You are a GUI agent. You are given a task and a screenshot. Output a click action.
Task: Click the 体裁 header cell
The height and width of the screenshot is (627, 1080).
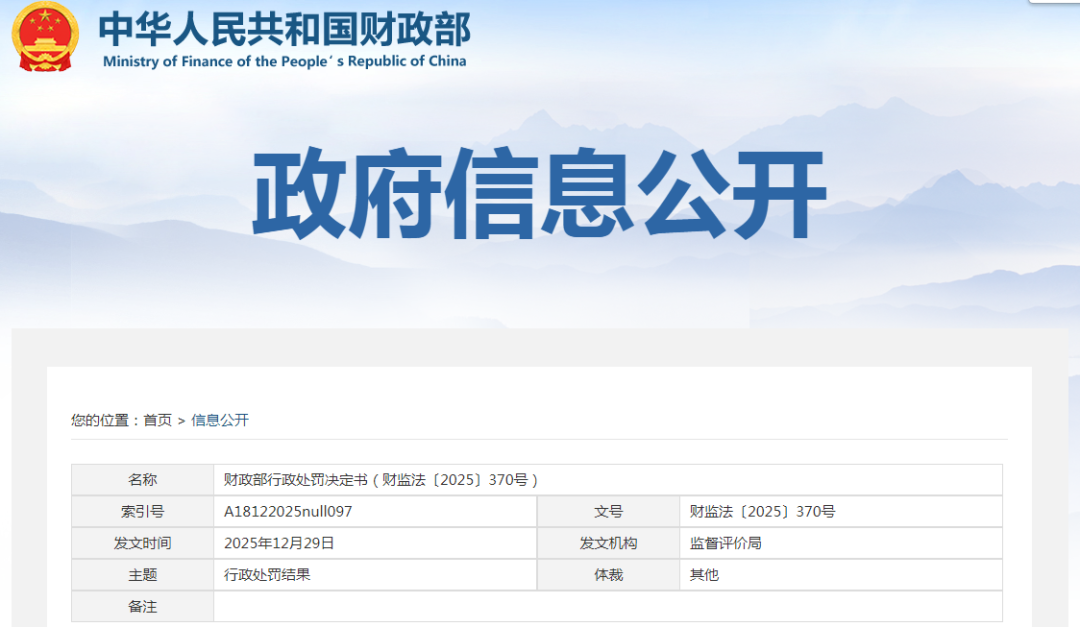click(608, 575)
